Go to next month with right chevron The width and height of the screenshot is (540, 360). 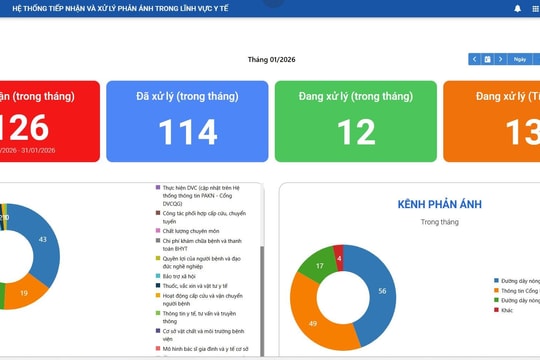click(500, 59)
